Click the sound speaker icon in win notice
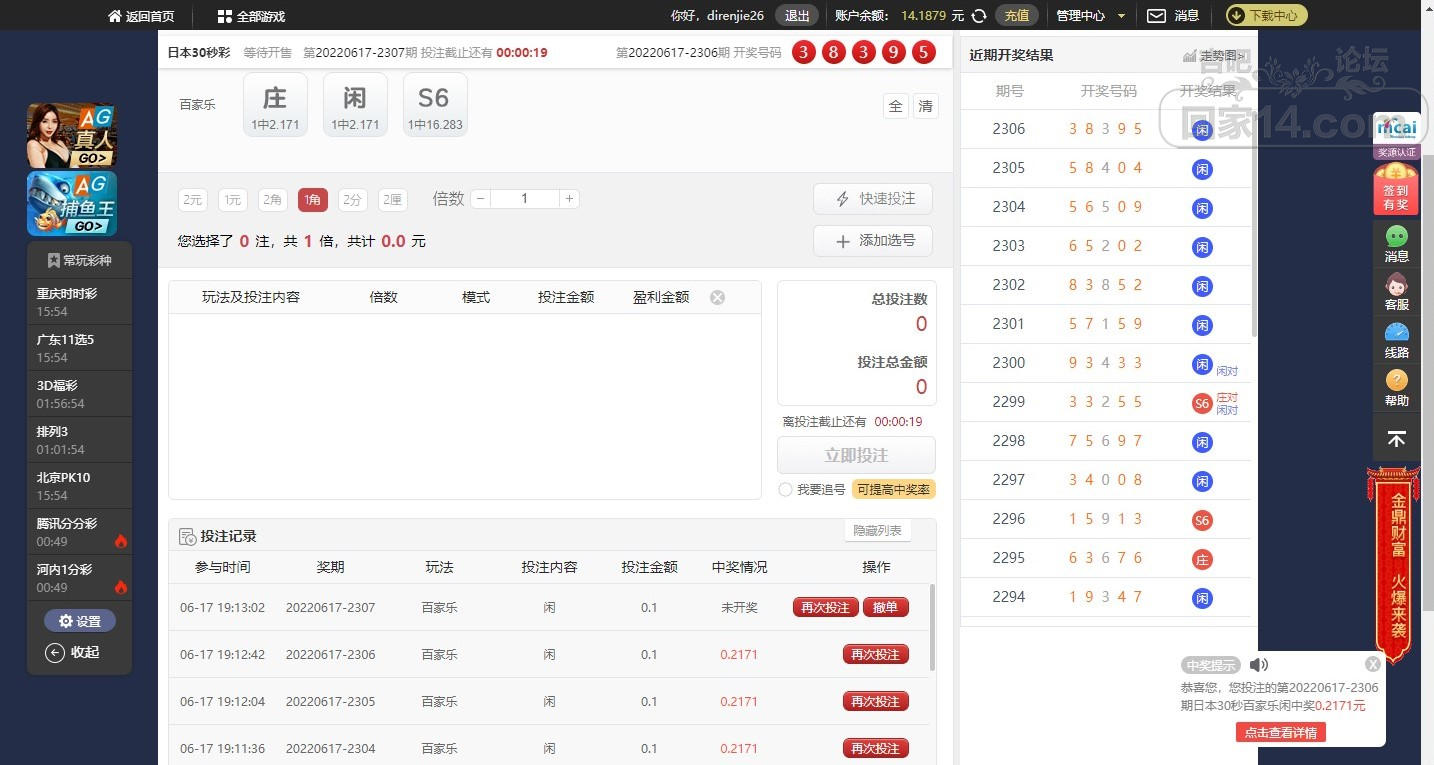 pos(1259,665)
